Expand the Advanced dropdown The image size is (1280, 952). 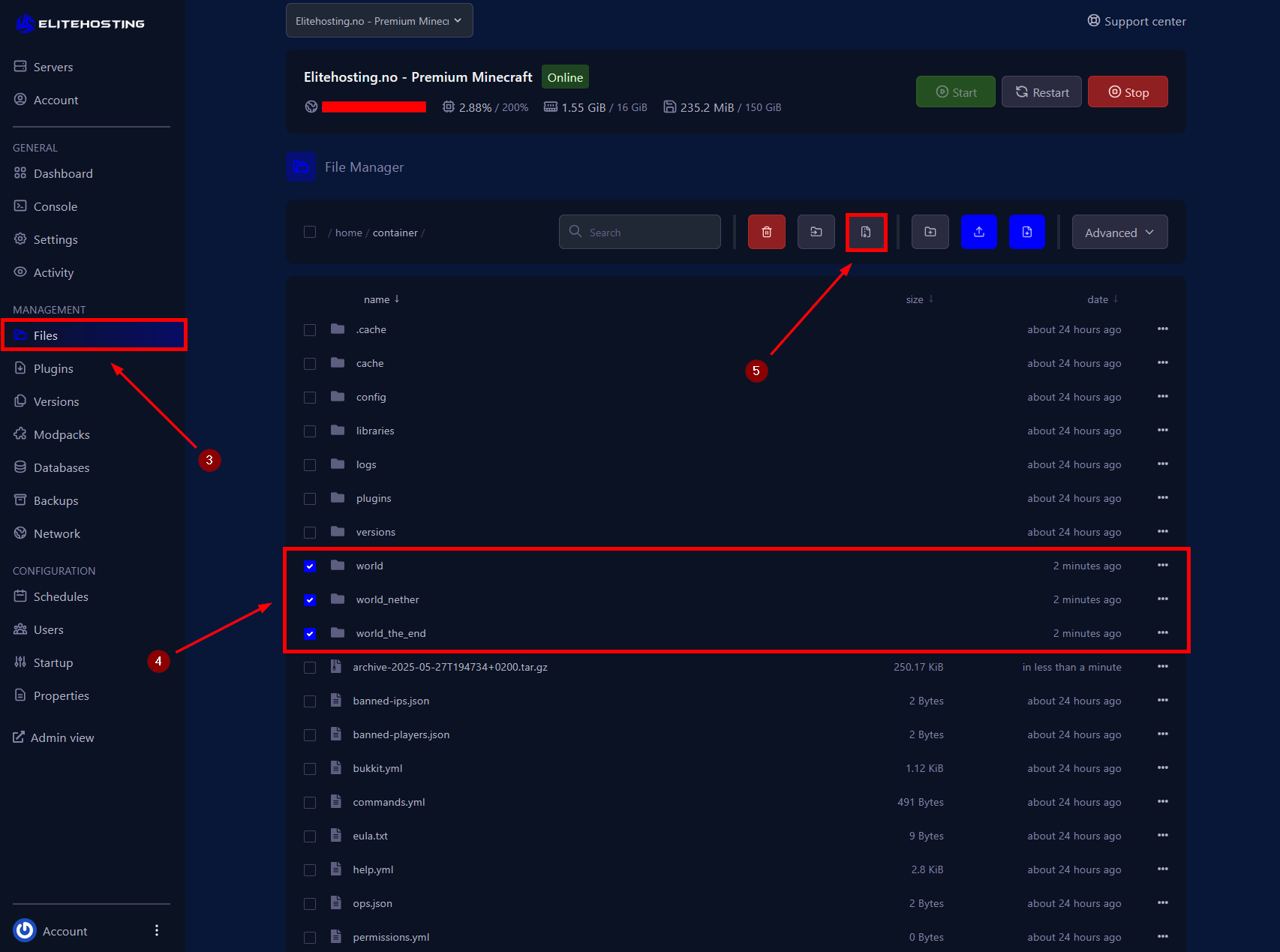pyautogui.click(x=1119, y=232)
